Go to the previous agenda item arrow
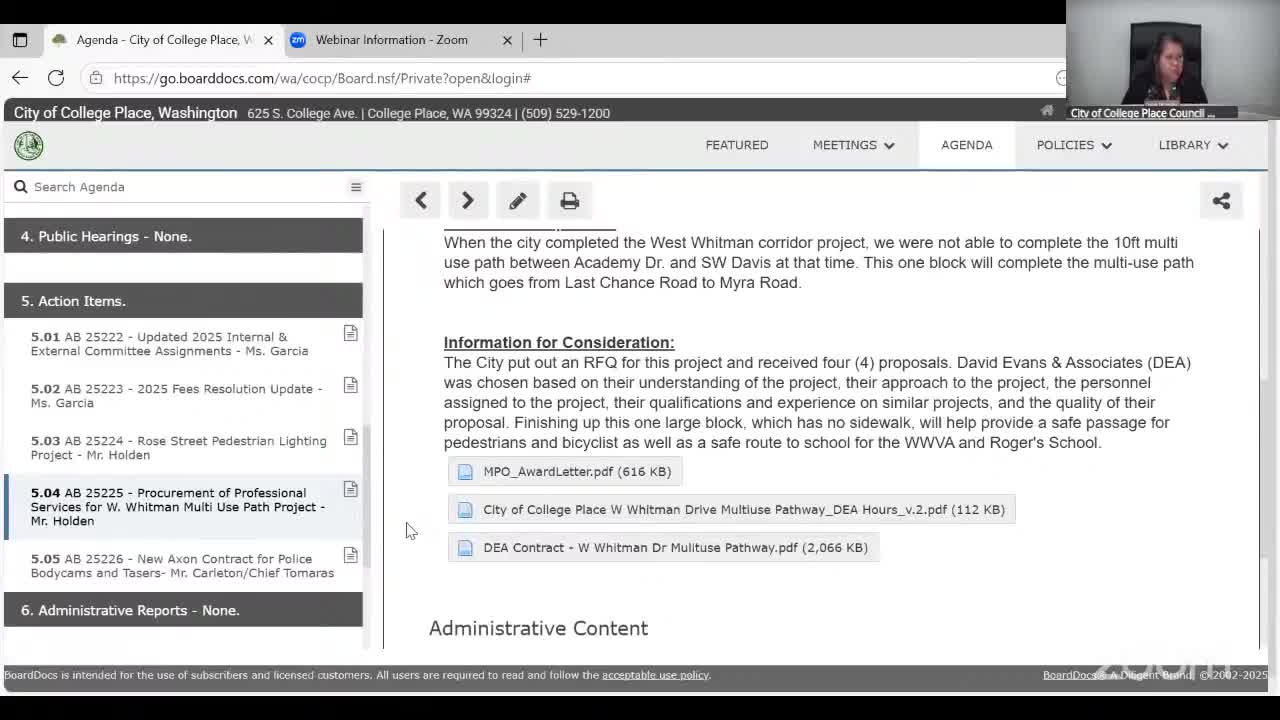This screenshot has width=1280, height=720. coord(421,201)
